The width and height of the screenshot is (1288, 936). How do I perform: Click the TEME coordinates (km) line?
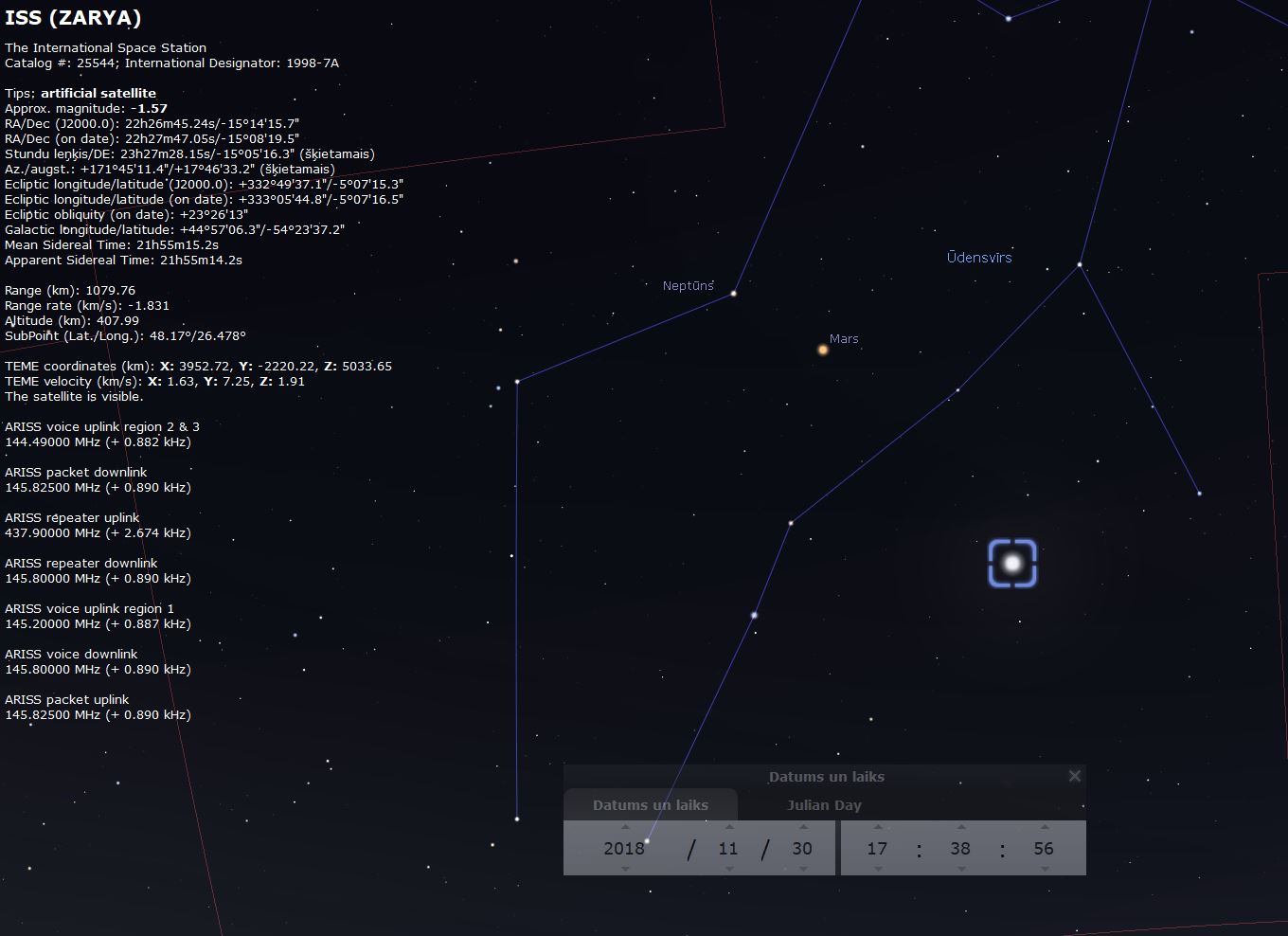click(198, 367)
